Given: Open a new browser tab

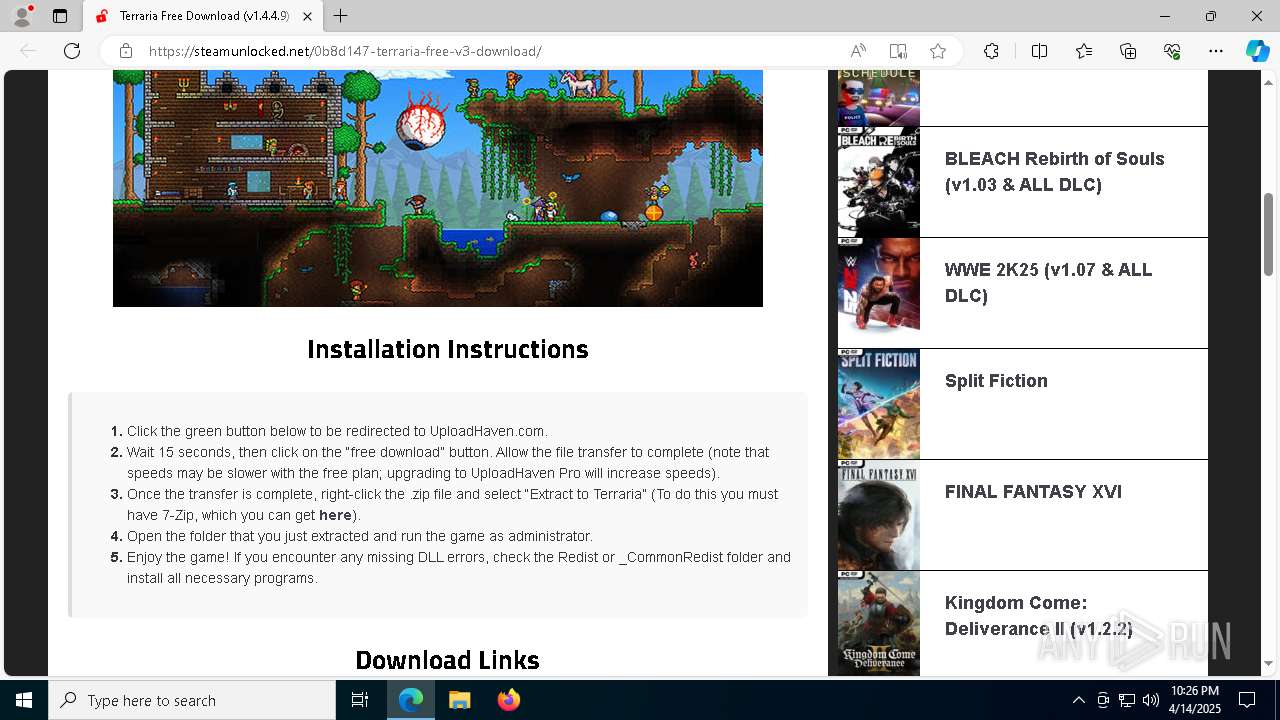Looking at the screenshot, I should click(341, 16).
